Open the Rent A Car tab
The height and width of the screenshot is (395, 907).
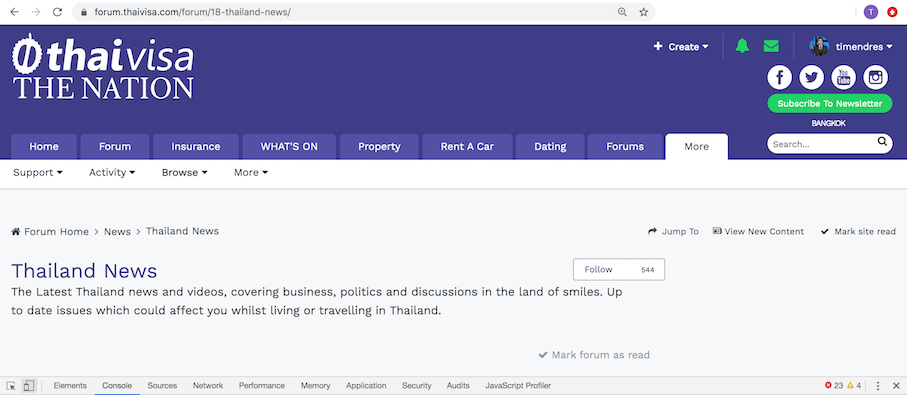click(467, 146)
